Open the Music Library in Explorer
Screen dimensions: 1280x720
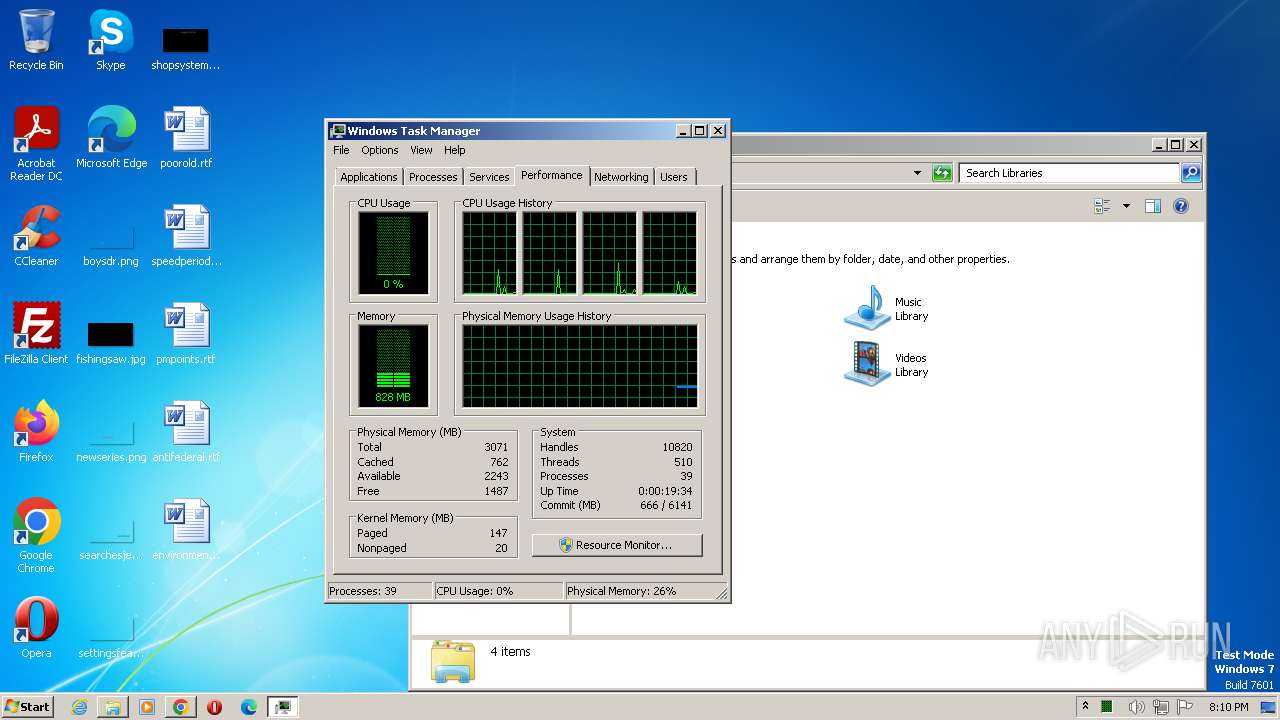pos(887,308)
